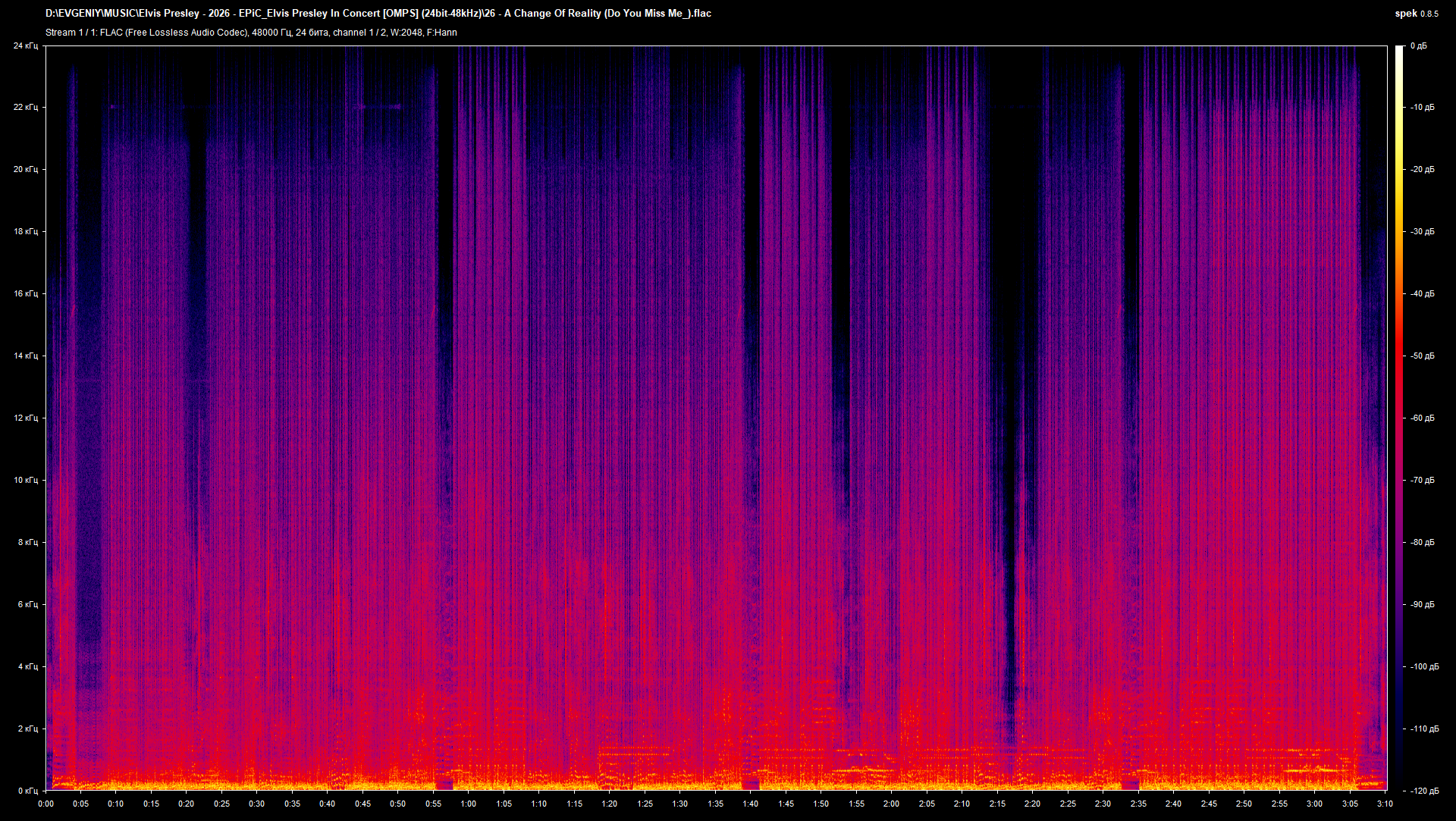1456x821 pixels.
Task: Click the 0 кГц frequency axis label
Action: (x=28, y=791)
